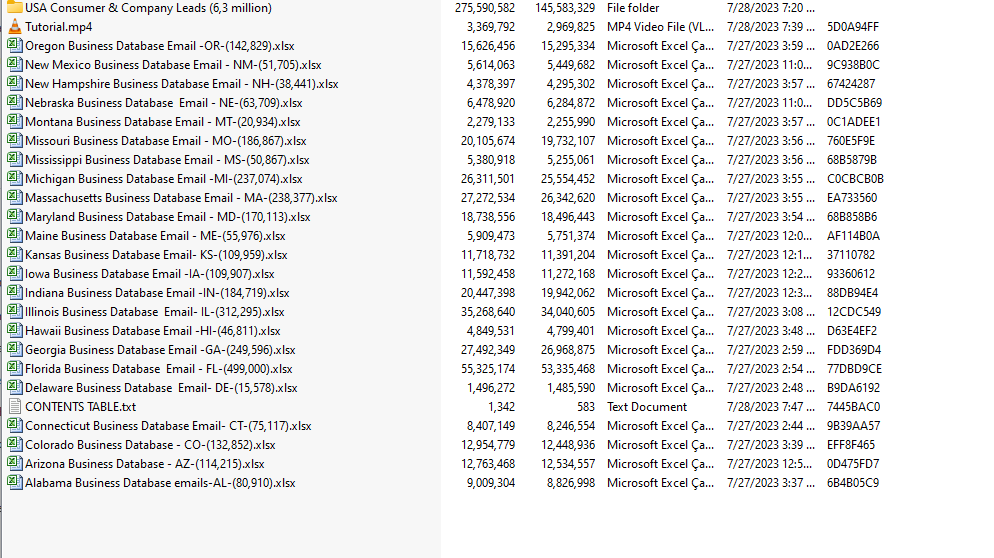Select the Georgia Business Database Email file name

point(160,350)
